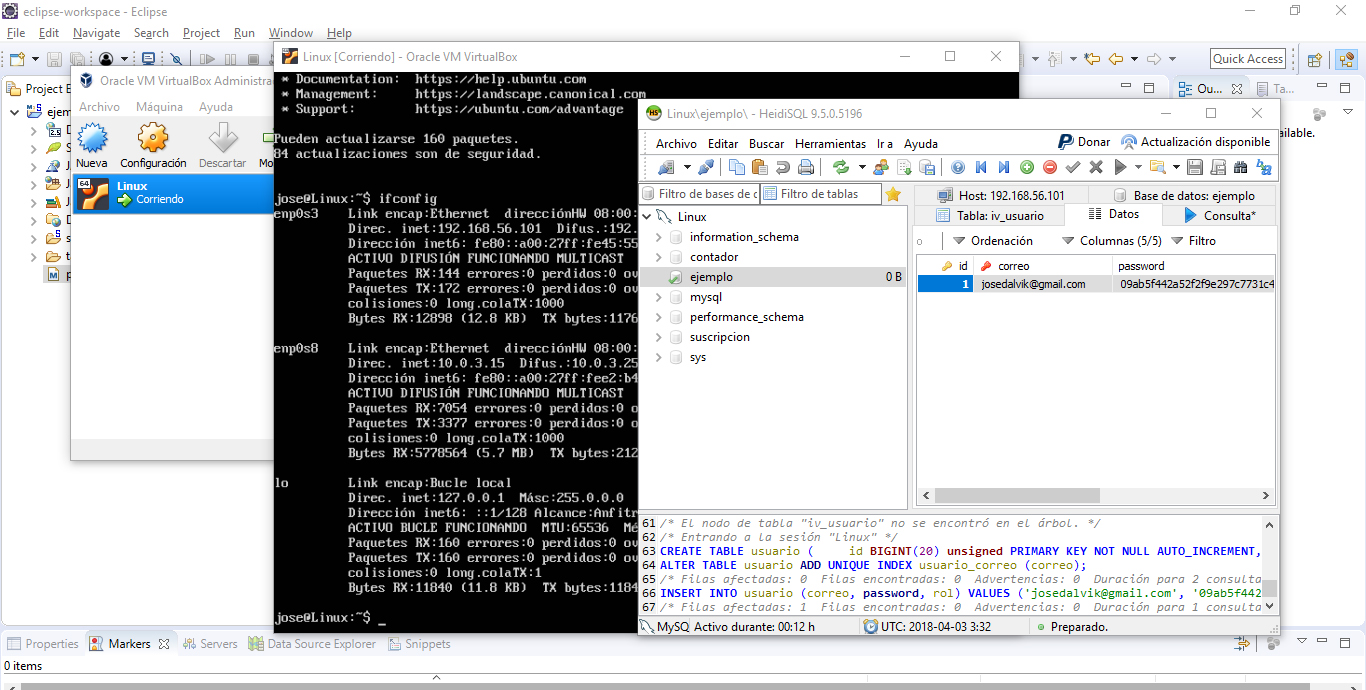This screenshot has width=1366, height=690.
Task: Click the checkmark post changes icon
Action: pyautogui.click(x=1073, y=167)
